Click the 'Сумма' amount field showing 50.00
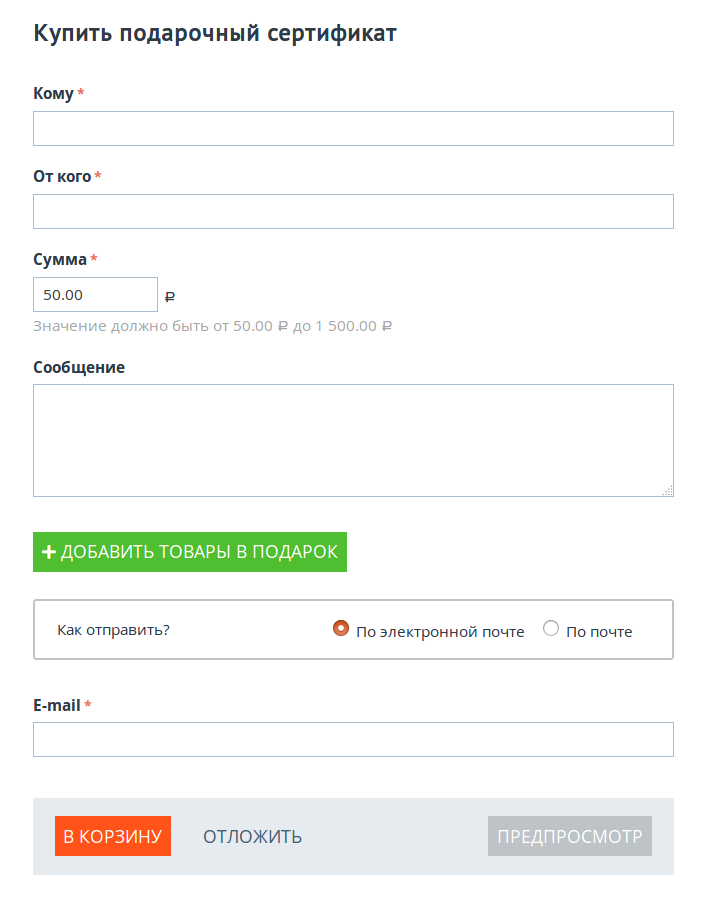Viewport: 720px width, 900px height. point(95,295)
